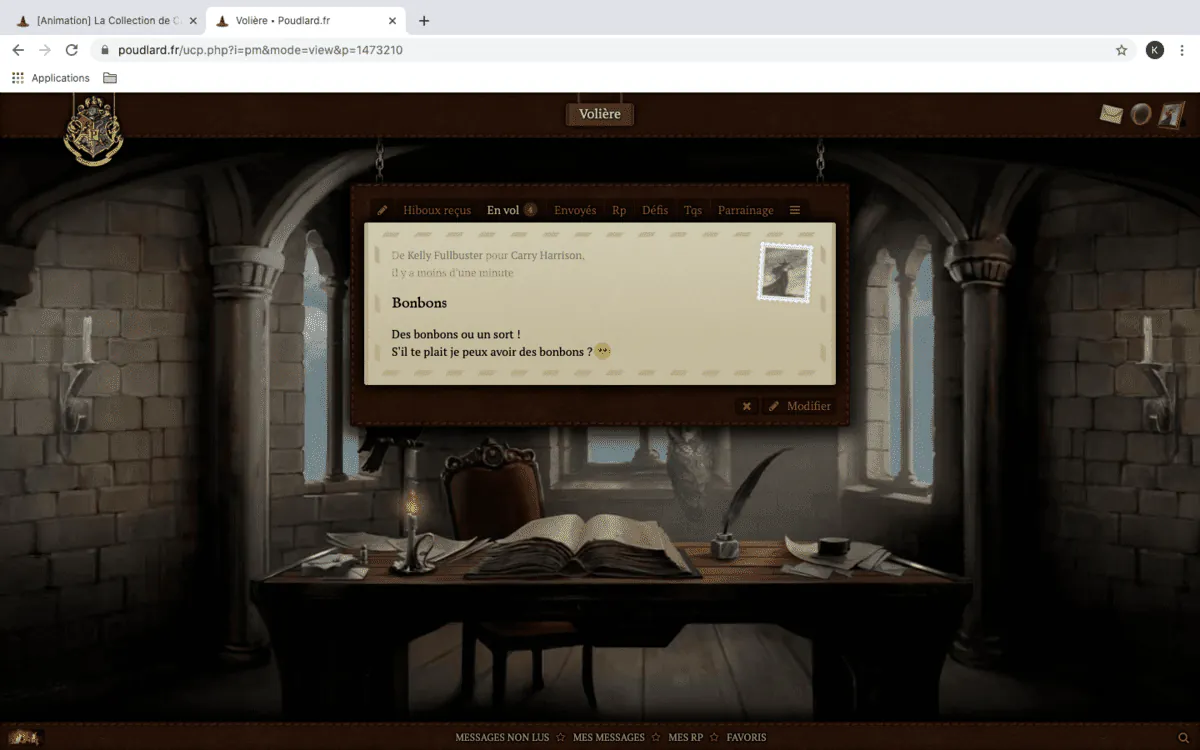Switch to the Rp tab
Image resolution: width=1200 pixels, height=750 pixels.
(x=619, y=210)
